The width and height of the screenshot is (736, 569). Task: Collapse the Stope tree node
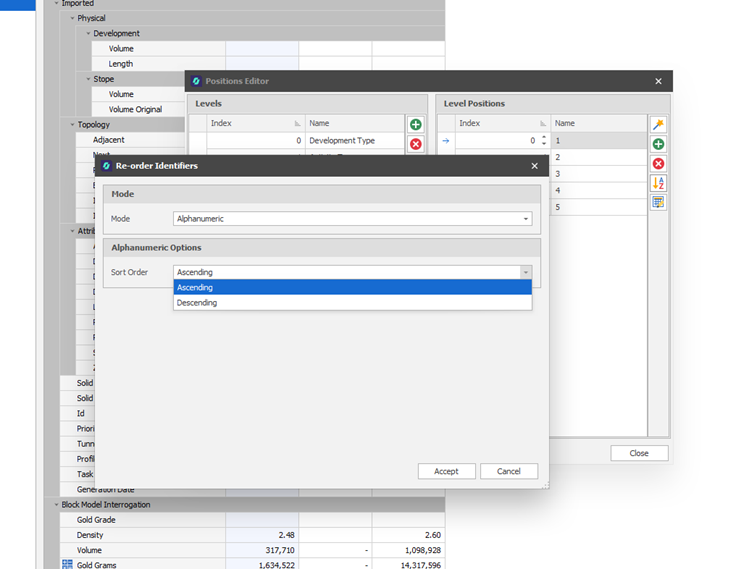[88, 79]
